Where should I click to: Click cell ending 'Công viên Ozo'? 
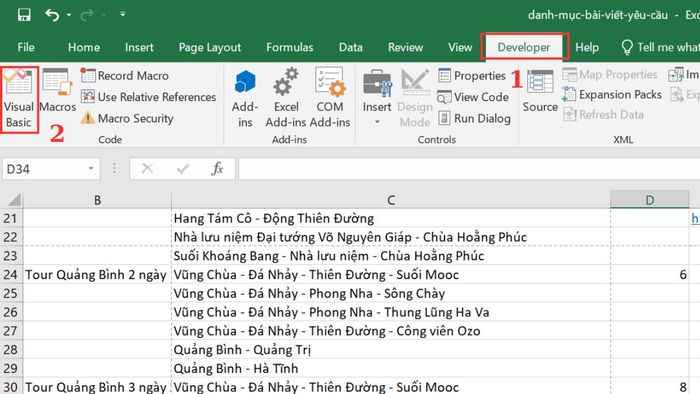coord(391,331)
